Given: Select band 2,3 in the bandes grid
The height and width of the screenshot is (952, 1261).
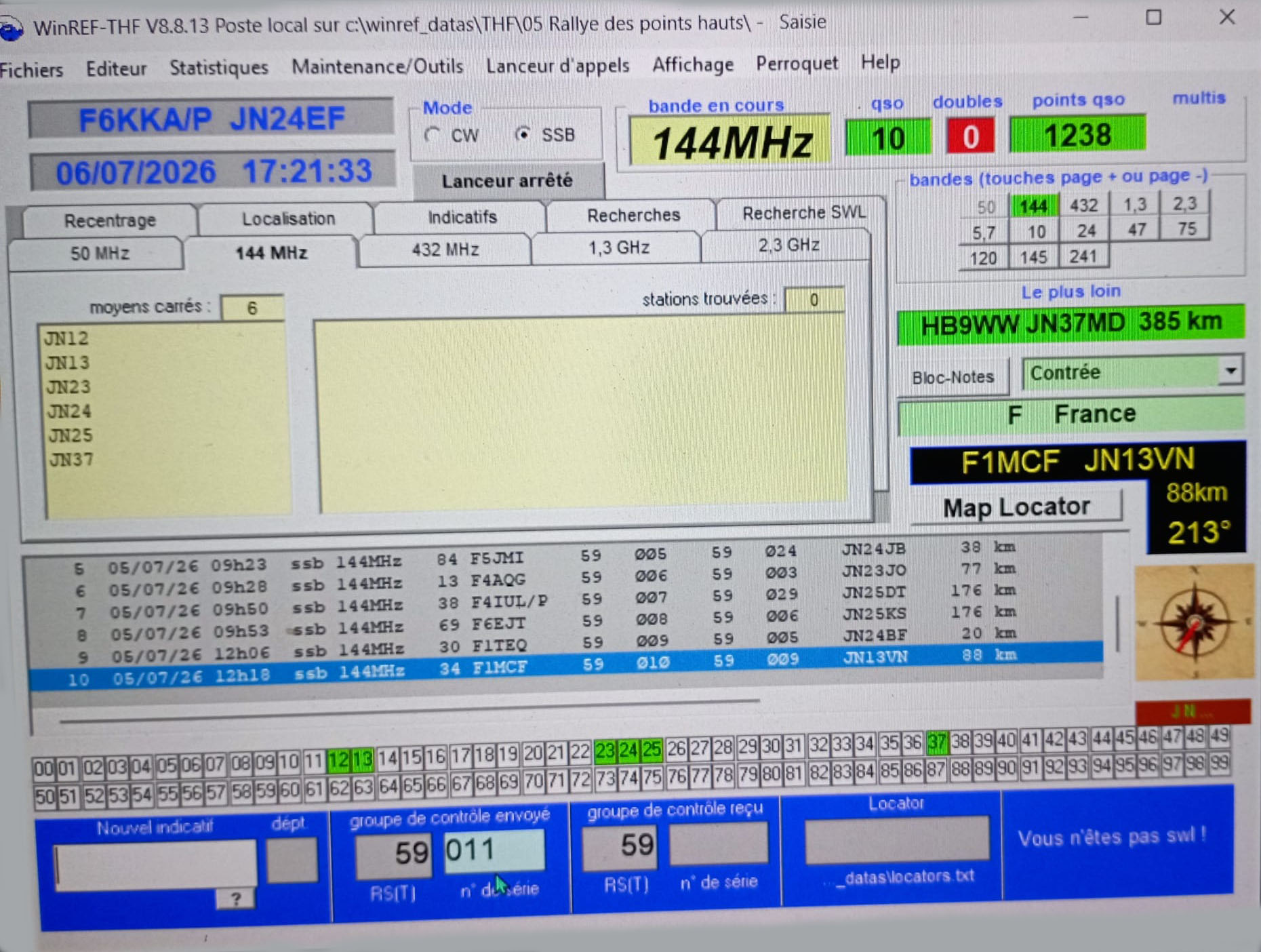Looking at the screenshot, I should (x=1184, y=203).
